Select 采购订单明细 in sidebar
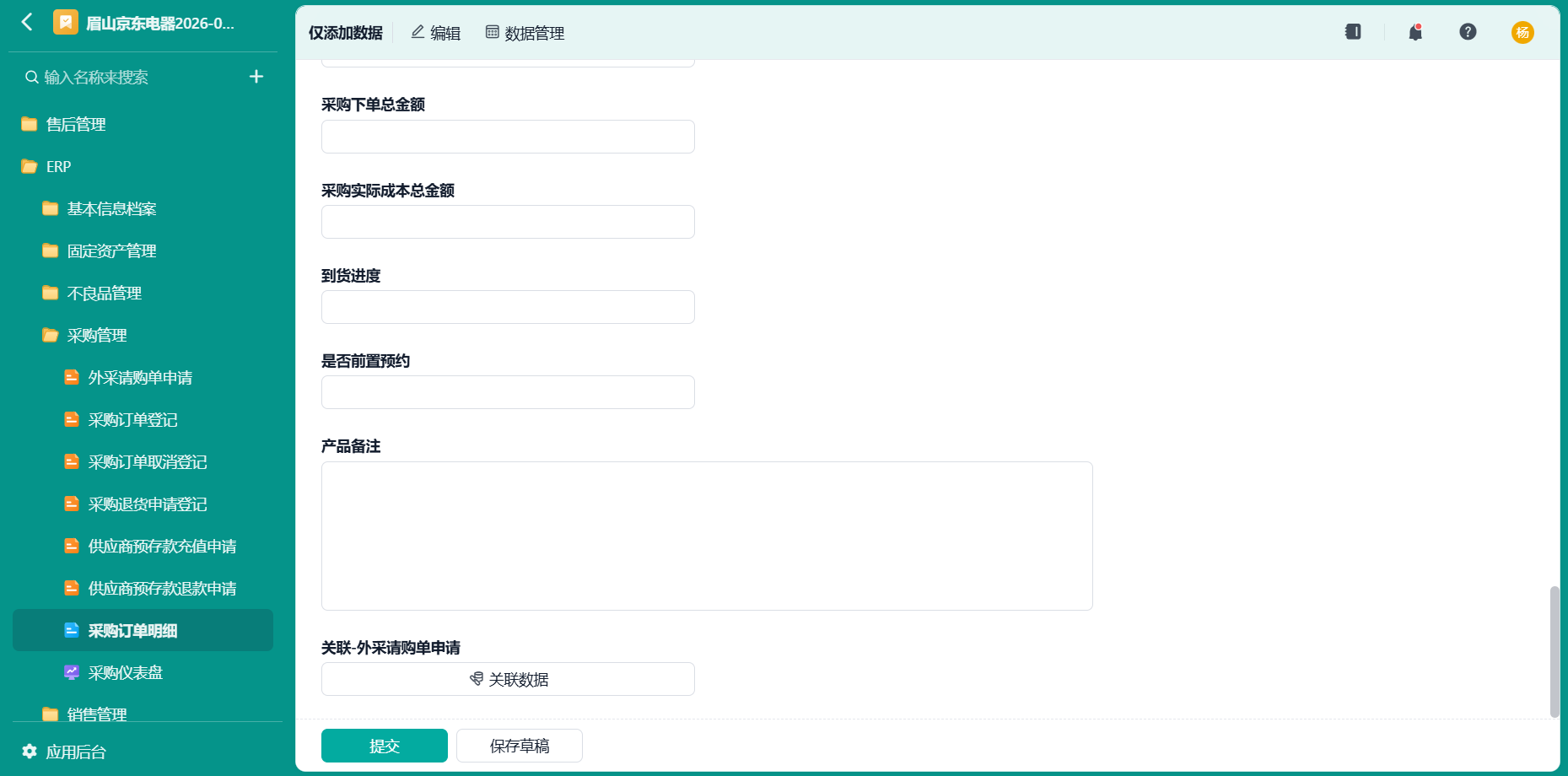 (143, 630)
